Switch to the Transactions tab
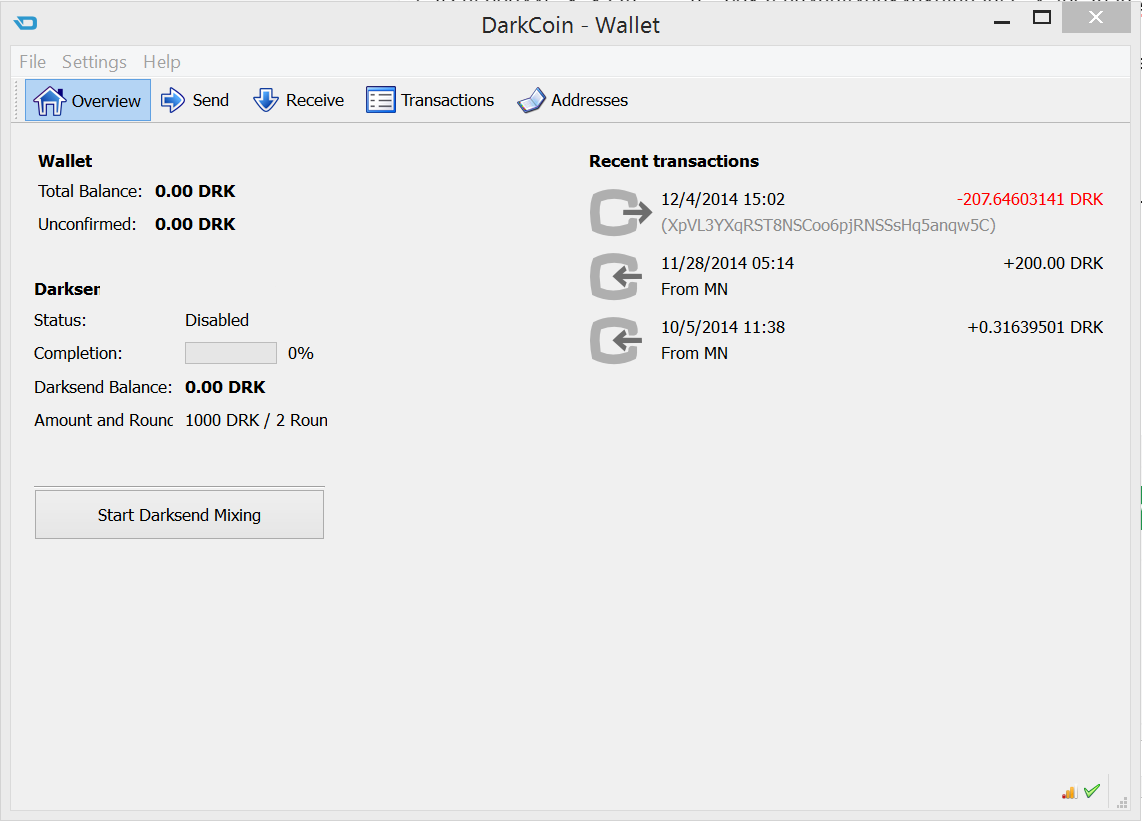The width and height of the screenshot is (1142, 821). [430, 100]
